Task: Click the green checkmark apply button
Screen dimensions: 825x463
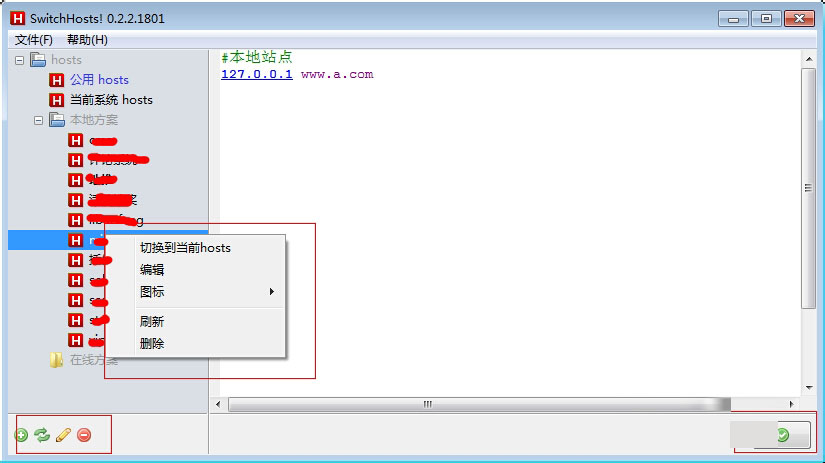Action: click(x=782, y=435)
